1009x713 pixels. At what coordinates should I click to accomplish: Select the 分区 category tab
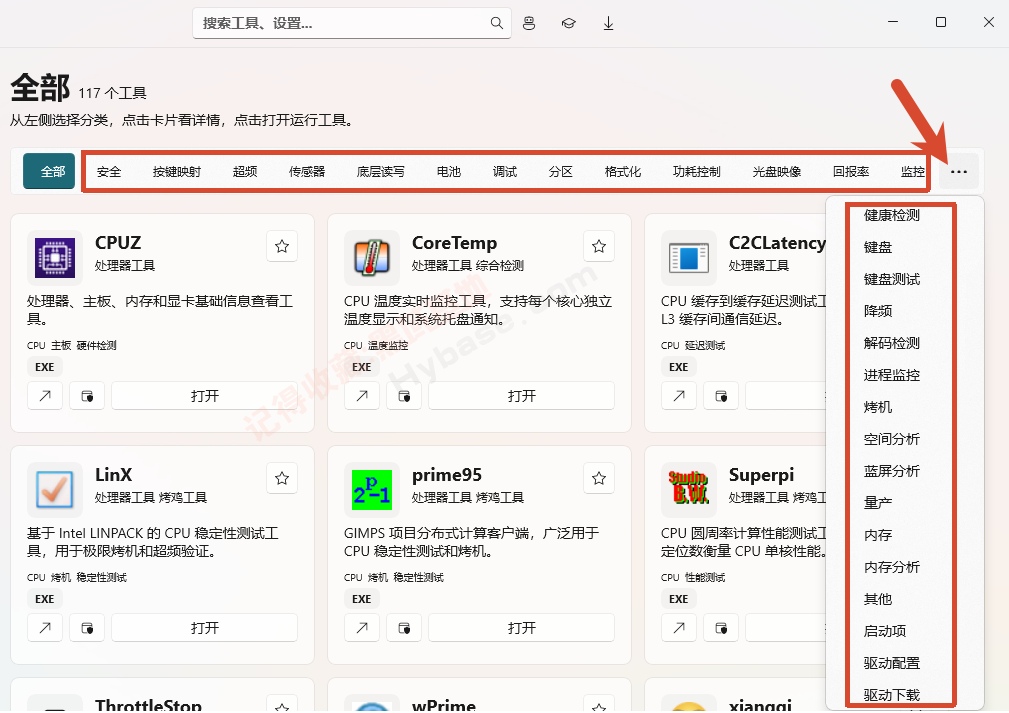coord(560,172)
